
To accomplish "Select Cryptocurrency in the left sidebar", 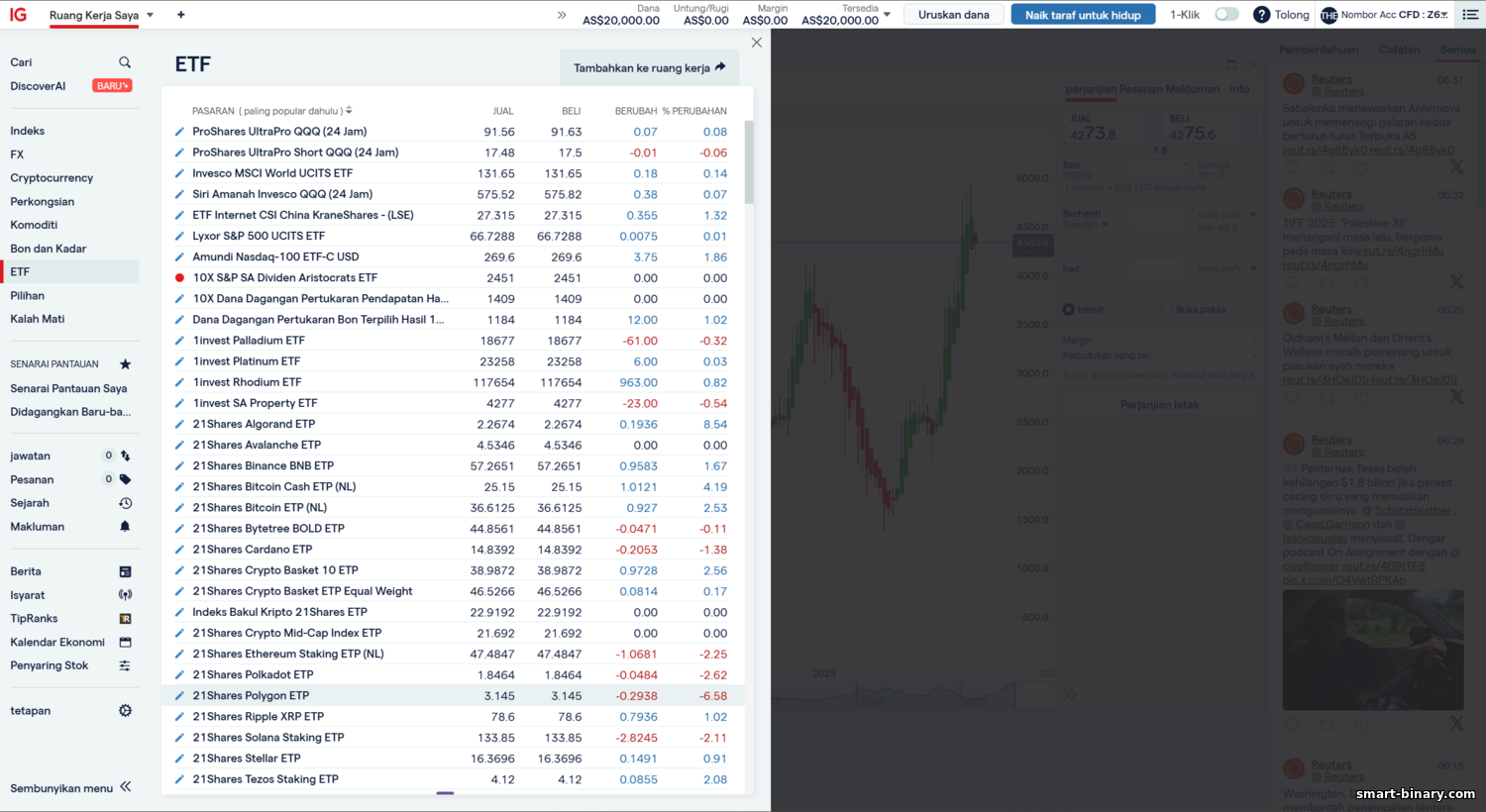I will (52, 178).
